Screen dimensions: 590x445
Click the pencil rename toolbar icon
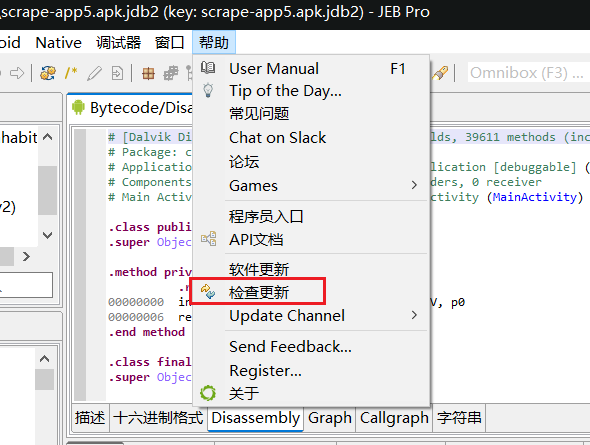pos(94,73)
